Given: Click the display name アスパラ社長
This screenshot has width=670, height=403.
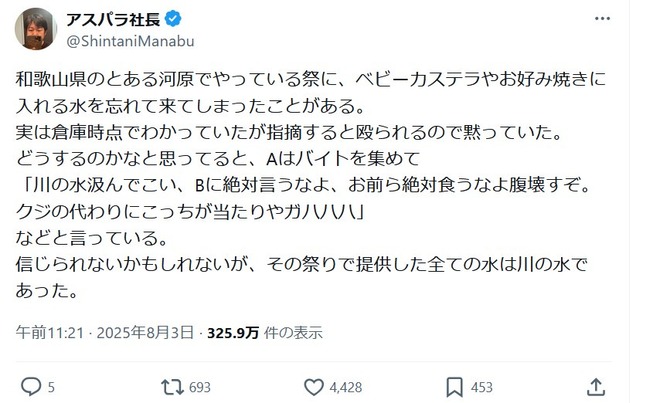Looking at the screenshot, I should 113,19.
